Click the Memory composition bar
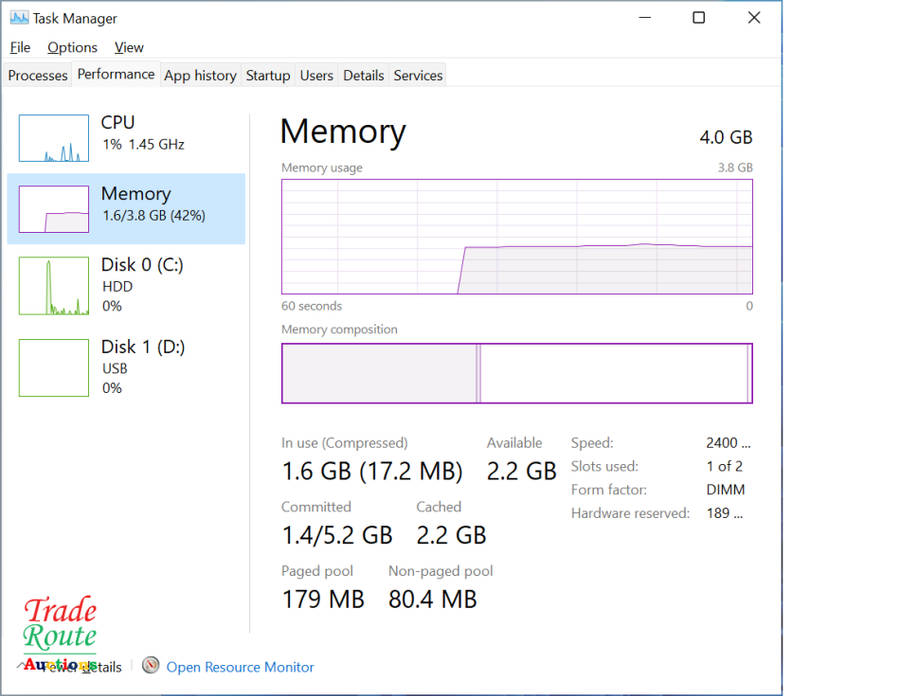The image size is (900, 696). click(516, 373)
